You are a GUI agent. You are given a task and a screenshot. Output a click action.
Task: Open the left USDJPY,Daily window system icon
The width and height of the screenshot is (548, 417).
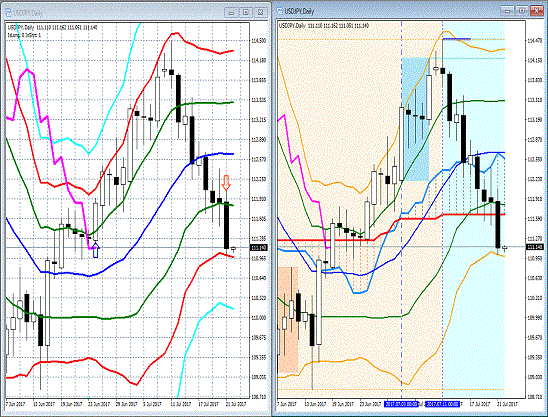click(x=9, y=13)
